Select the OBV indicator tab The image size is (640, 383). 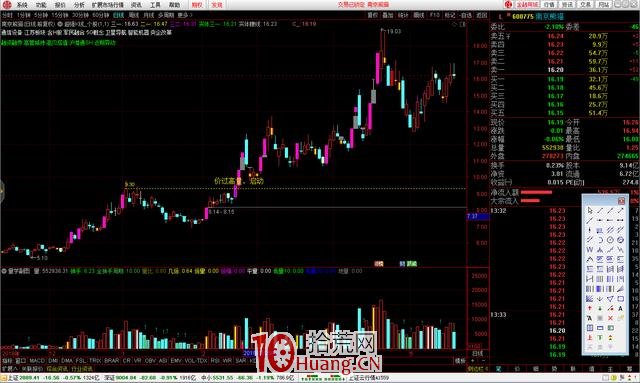pyautogui.click(x=150, y=361)
